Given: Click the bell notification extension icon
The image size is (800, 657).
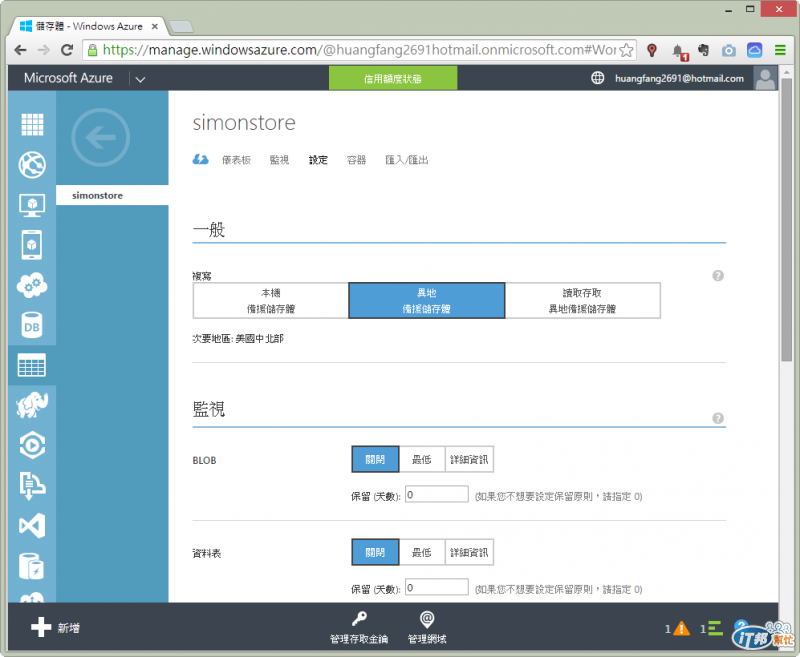Looking at the screenshot, I should 679,50.
